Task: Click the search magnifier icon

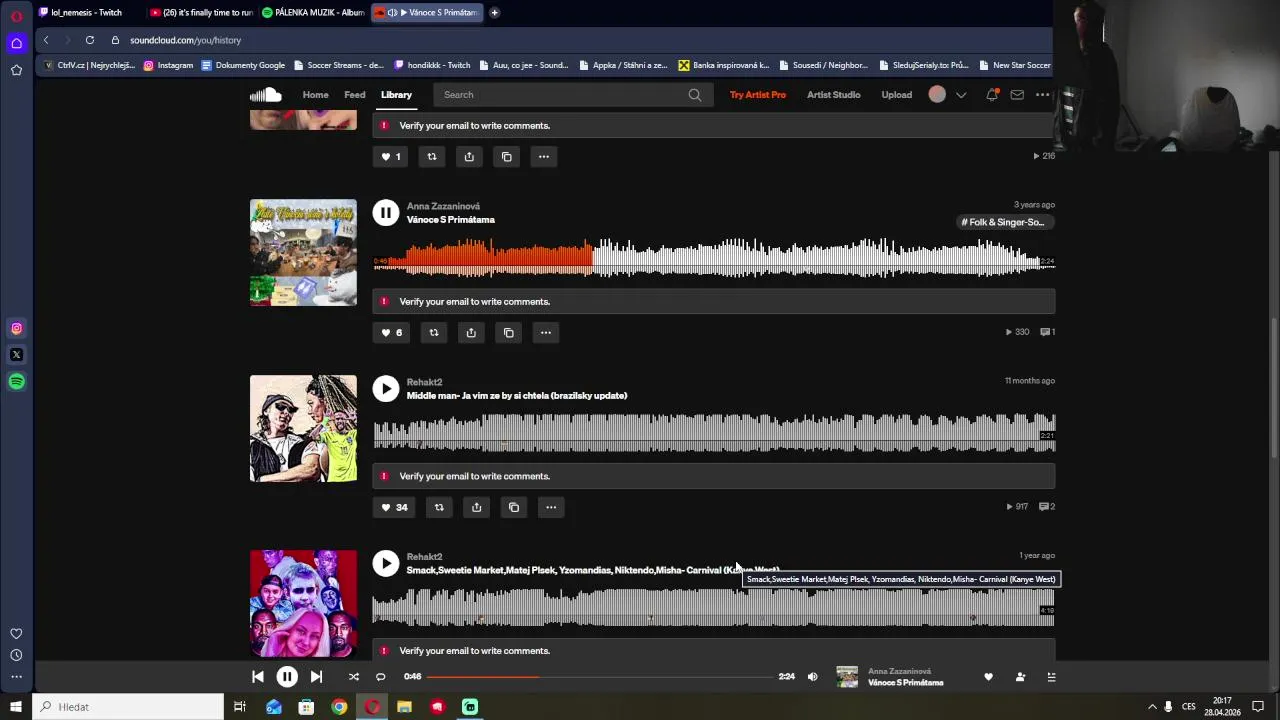Action: (x=695, y=95)
